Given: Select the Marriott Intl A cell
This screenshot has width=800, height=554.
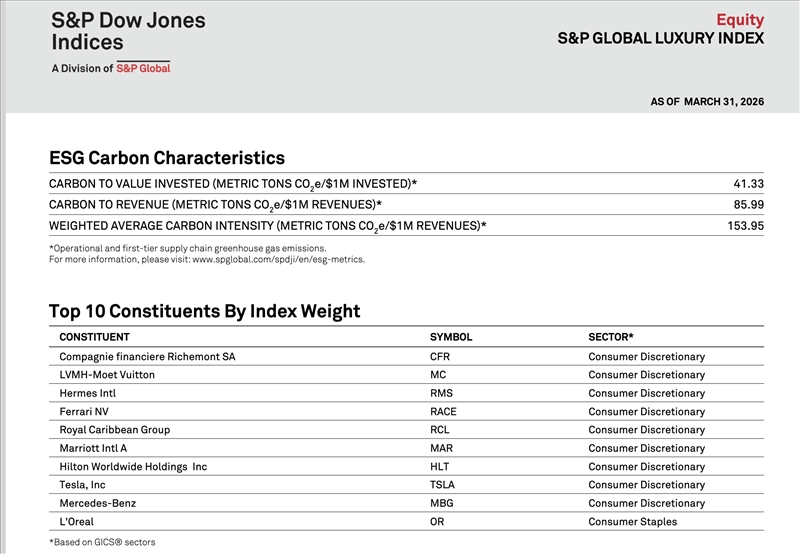Looking at the screenshot, I should [93, 448].
